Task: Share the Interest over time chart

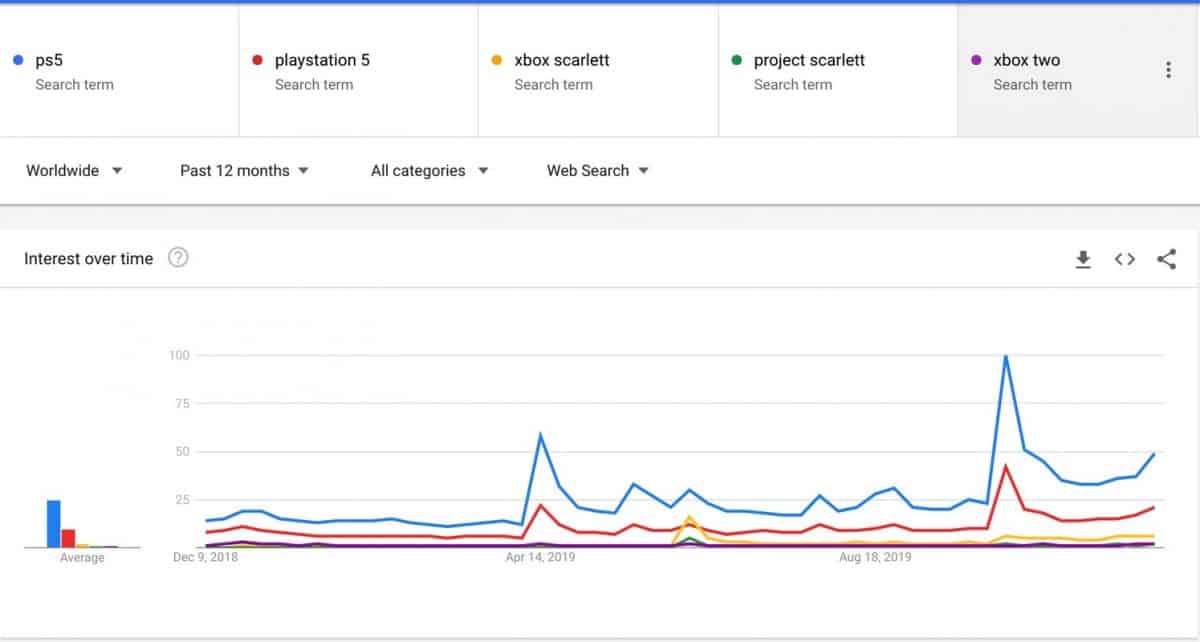Action: 1166,260
